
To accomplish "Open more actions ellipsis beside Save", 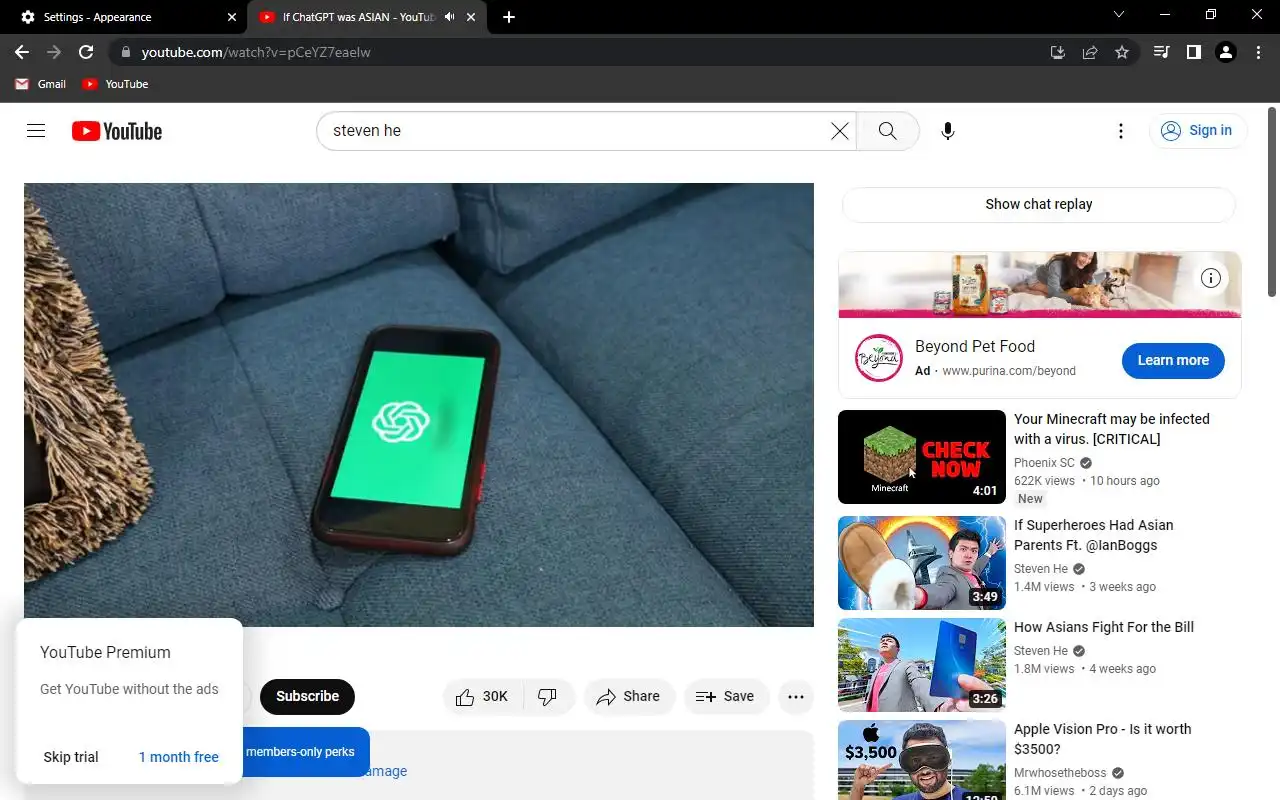I will pyautogui.click(x=796, y=697).
